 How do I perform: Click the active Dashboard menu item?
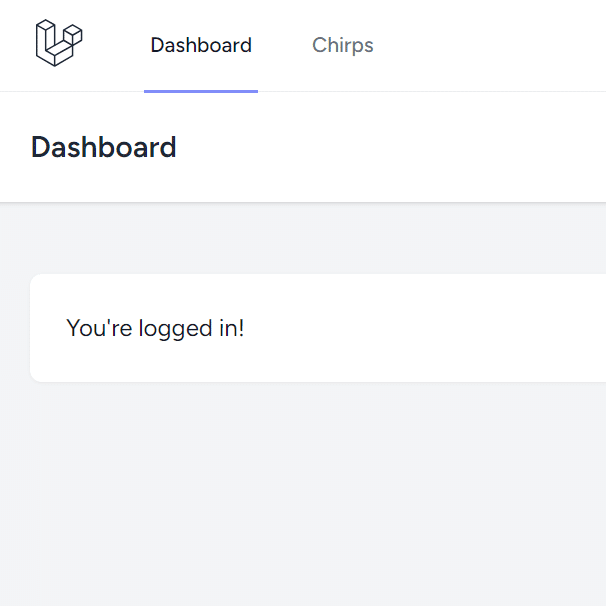[x=201, y=45]
